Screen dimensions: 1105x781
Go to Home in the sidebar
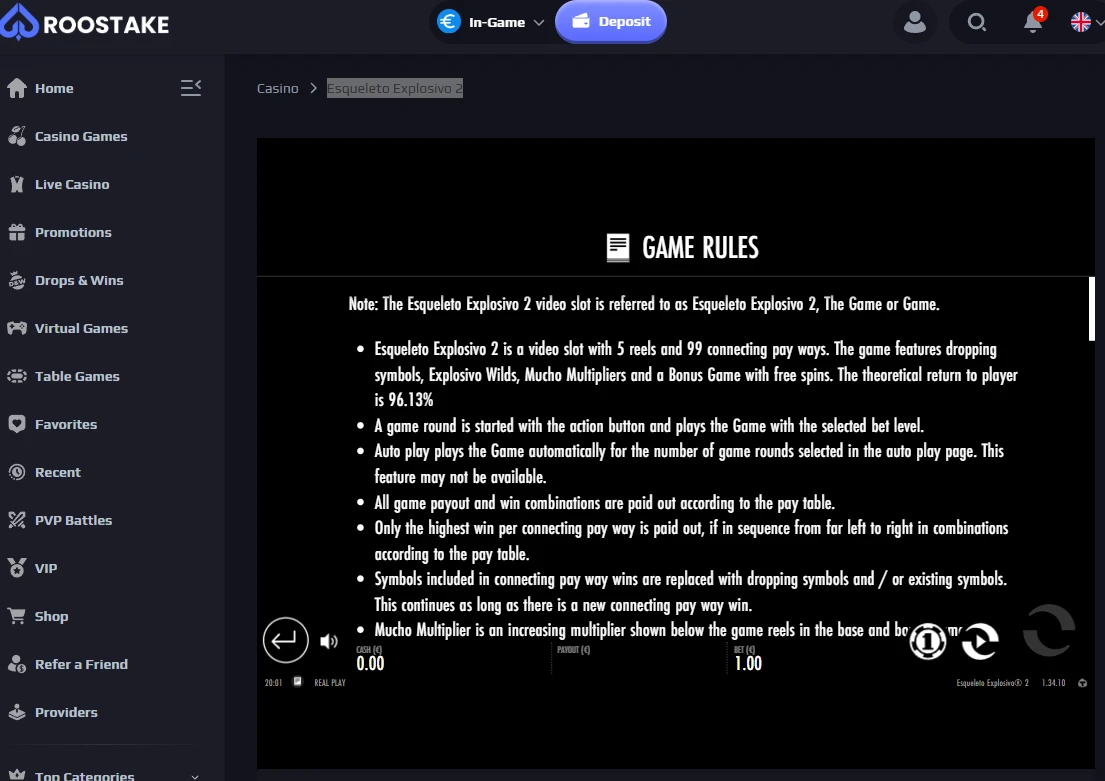[54, 88]
